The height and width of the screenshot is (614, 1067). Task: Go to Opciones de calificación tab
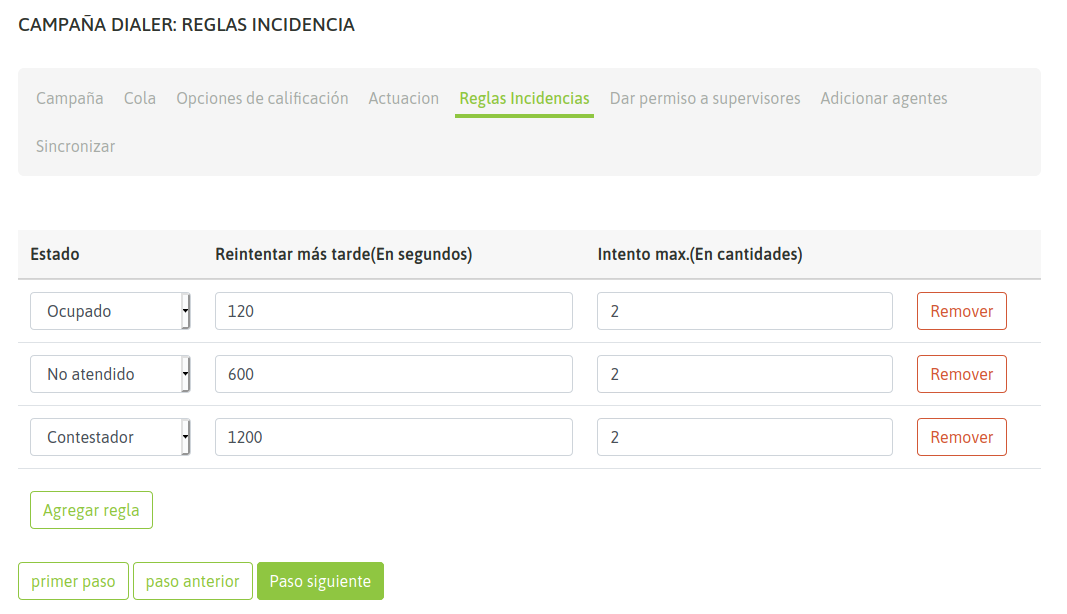tap(262, 98)
